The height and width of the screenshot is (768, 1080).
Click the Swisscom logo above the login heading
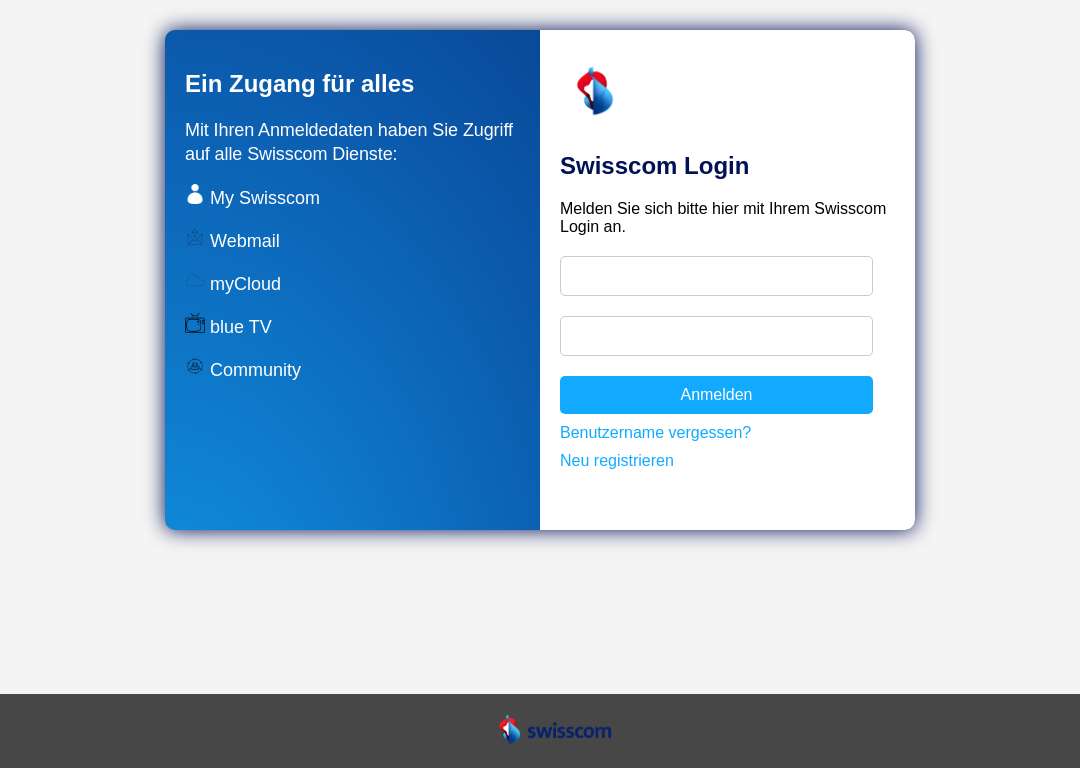pos(594,91)
